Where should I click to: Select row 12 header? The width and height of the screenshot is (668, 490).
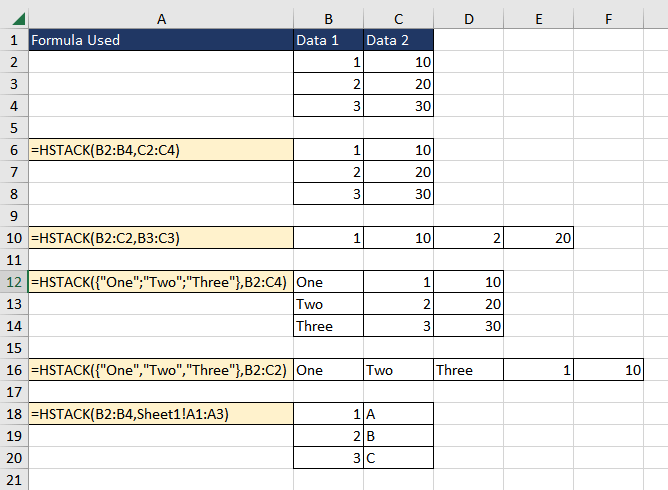coord(14,282)
